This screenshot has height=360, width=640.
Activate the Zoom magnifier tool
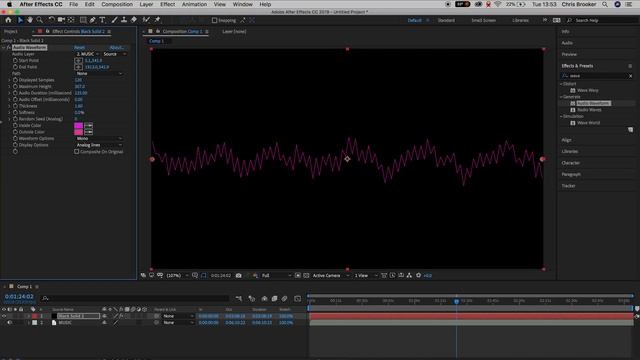click(x=40, y=20)
